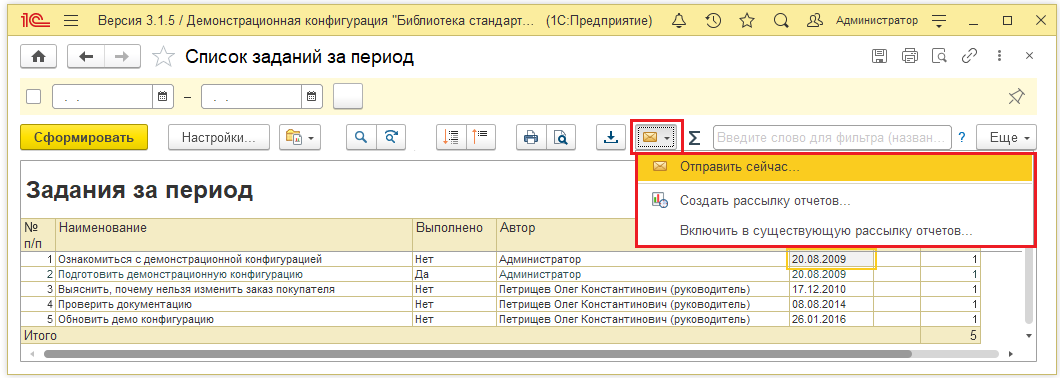Close the report tab with X
The height and width of the screenshot is (378, 1060).
1030,56
